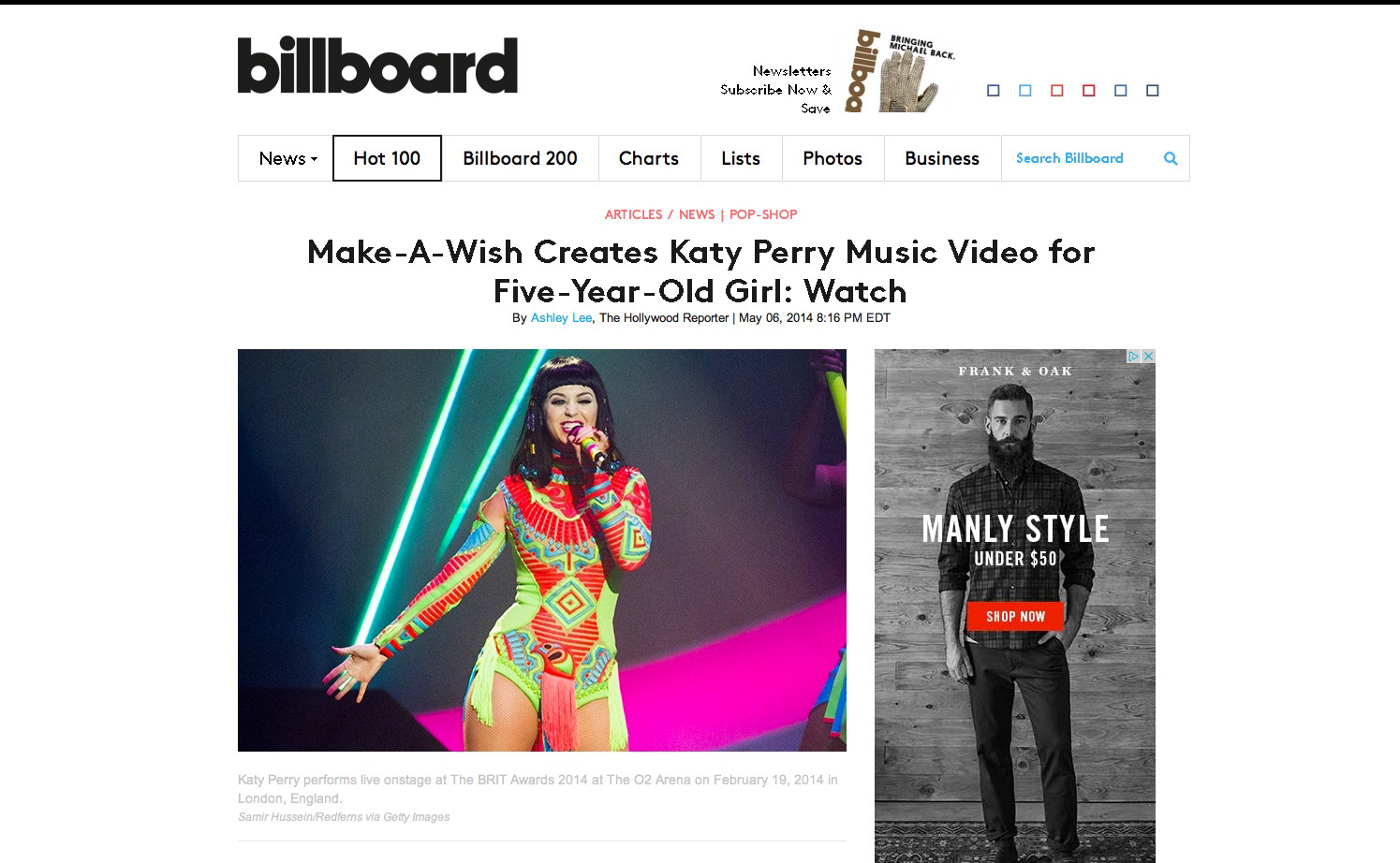Follow the POP-SHOP breadcrumb link
This screenshot has width=1400, height=863.
pyautogui.click(x=763, y=214)
